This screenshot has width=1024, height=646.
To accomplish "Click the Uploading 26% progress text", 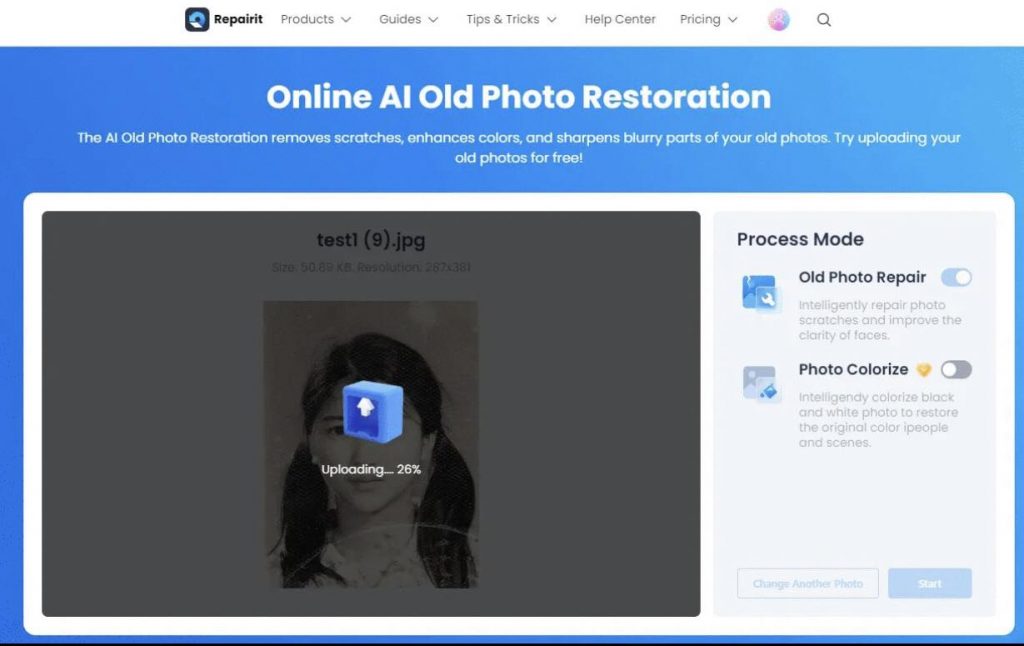I will click(371, 469).
